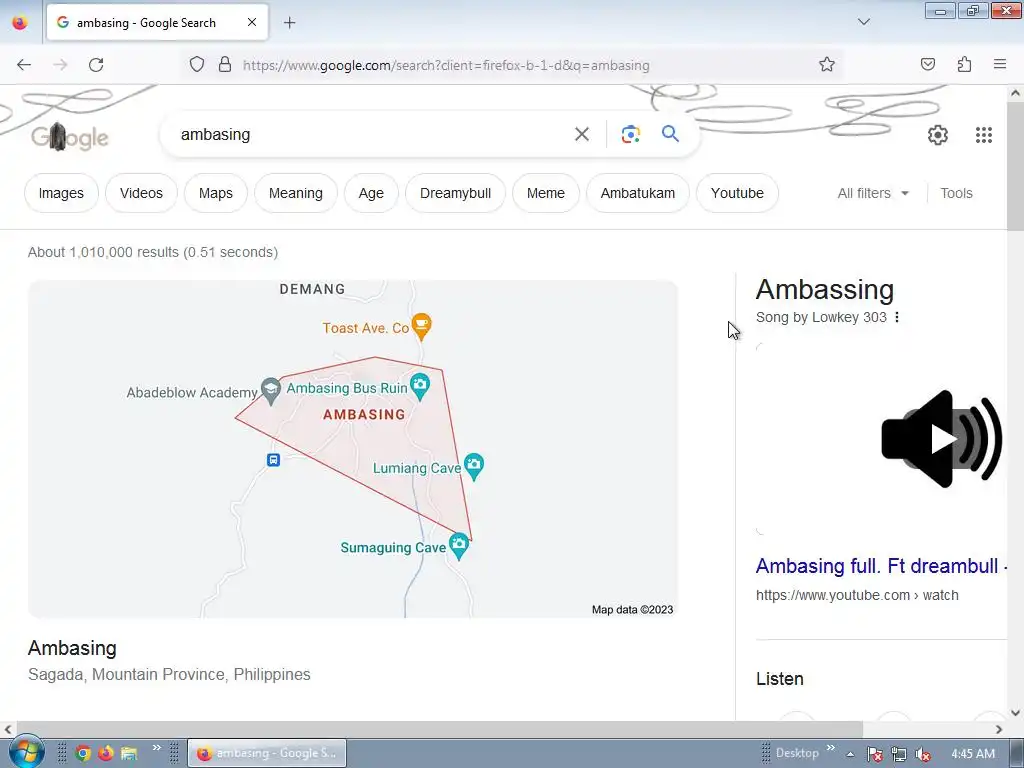This screenshot has width=1024, height=768.
Task: Open the Ambasing full Ft dreambull link
Action: 880,566
